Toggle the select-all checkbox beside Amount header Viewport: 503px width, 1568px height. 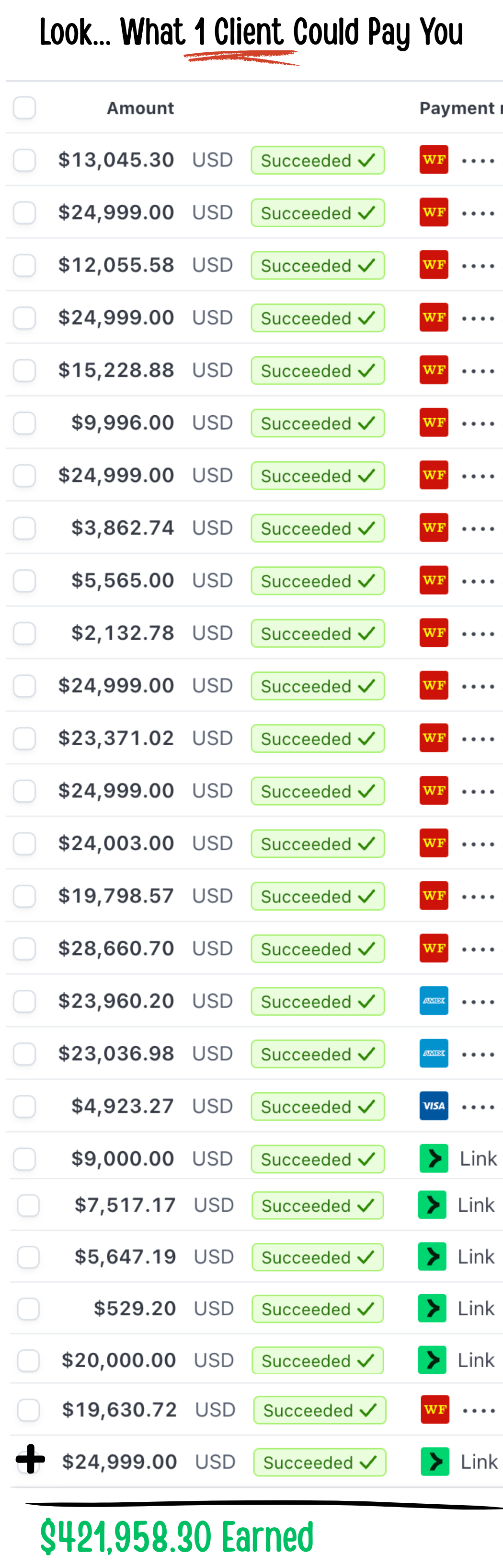click(x=24, y=108)
